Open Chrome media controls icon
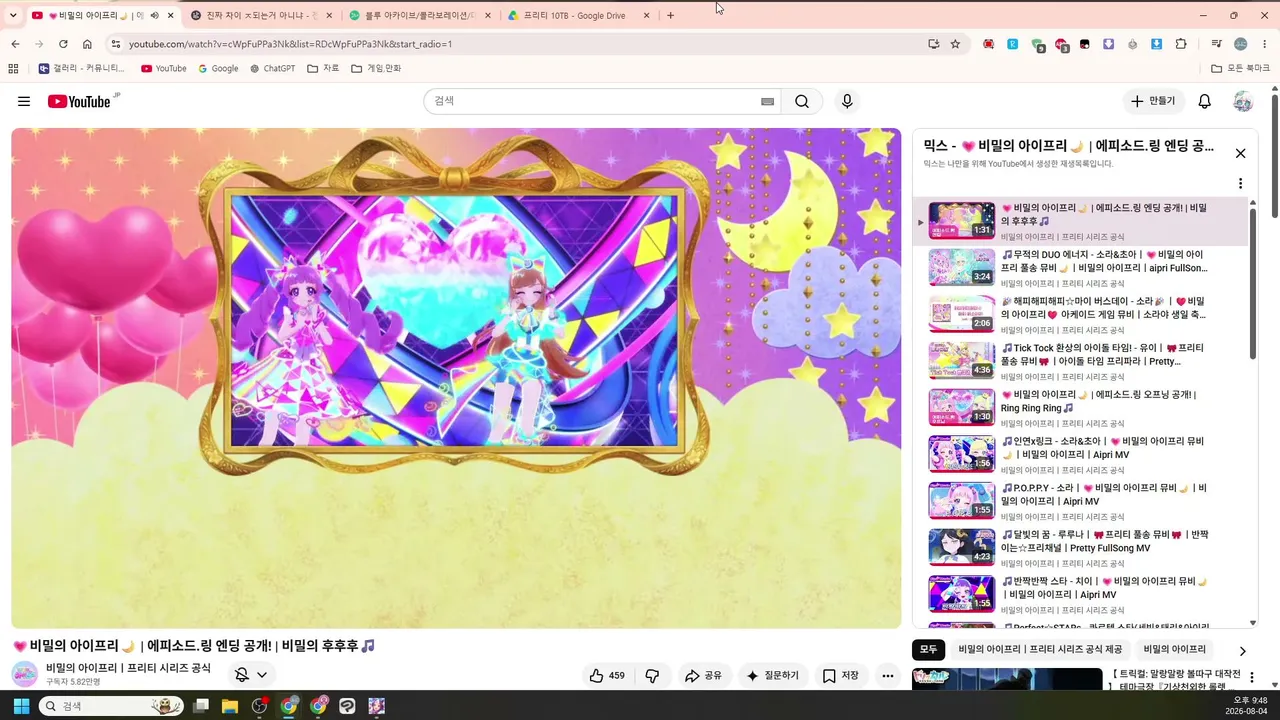This screenshot has height=720, width=1280. pyautogui.click(x=1216, y=44)
